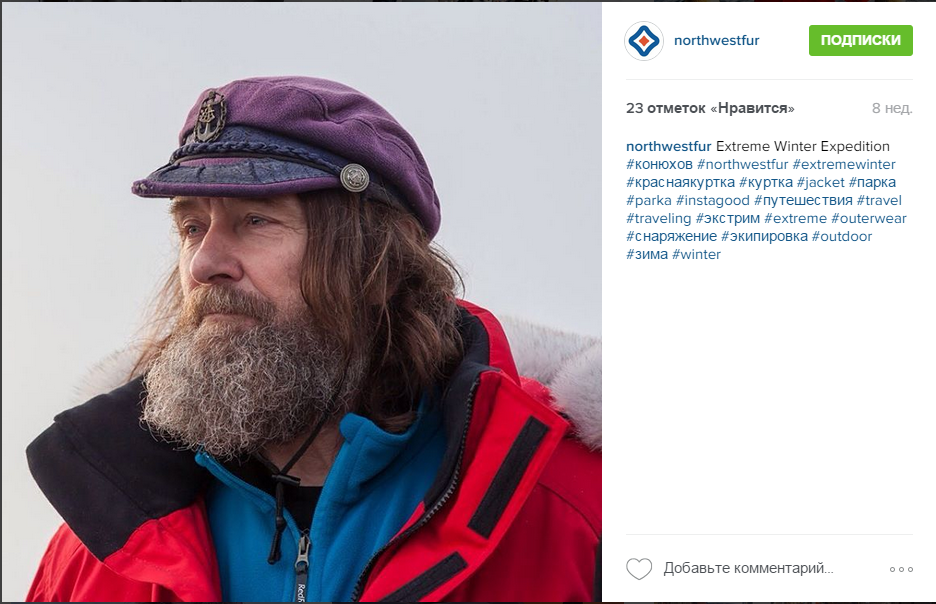Open the #экипировка hashtag
Screen dimensions: 936x604
764,236
